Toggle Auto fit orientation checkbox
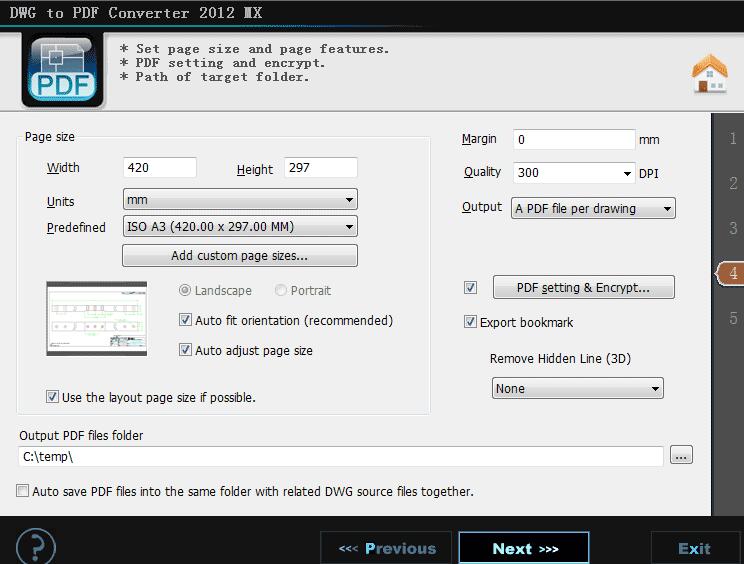744x564 pixels. [185, 320]
